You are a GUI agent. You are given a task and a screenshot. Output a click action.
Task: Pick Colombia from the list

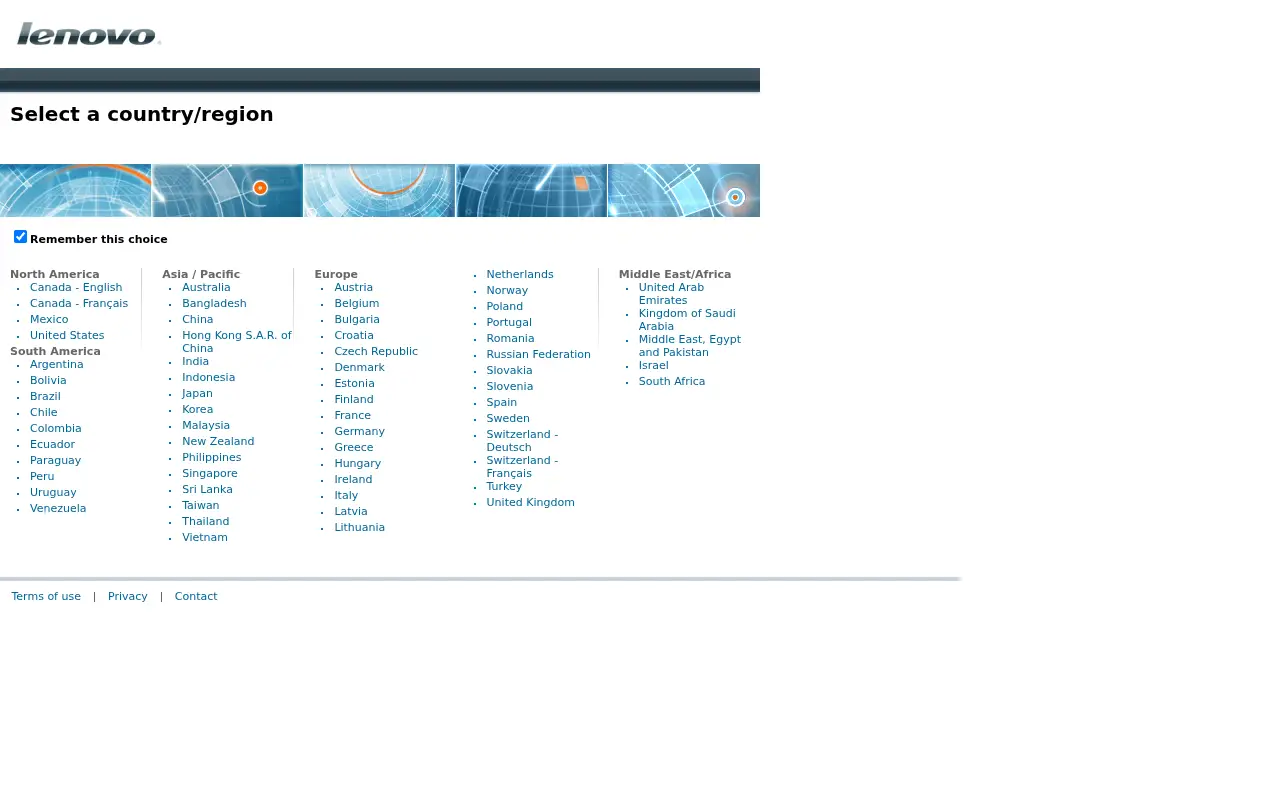(56, 429)
